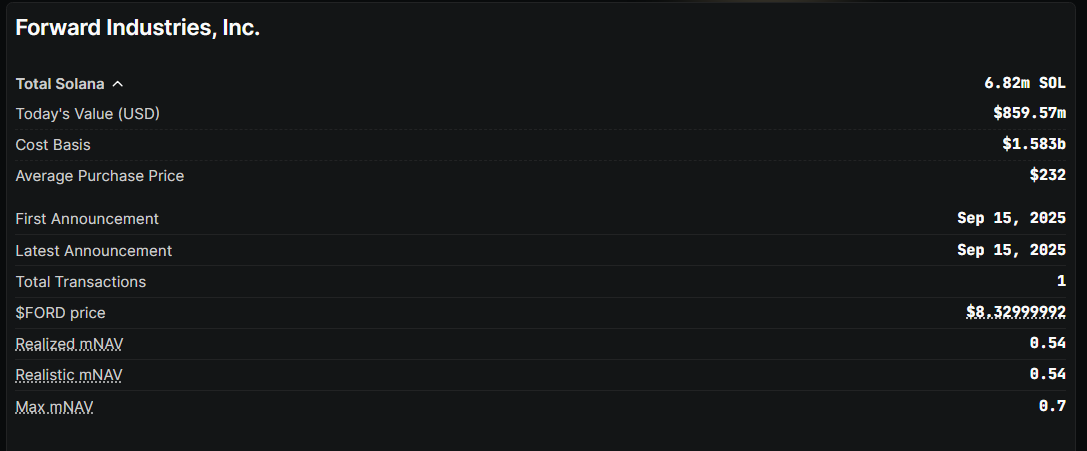
Task: Click the underlined $8.32999992 price value
Action: click(1016, 313)
